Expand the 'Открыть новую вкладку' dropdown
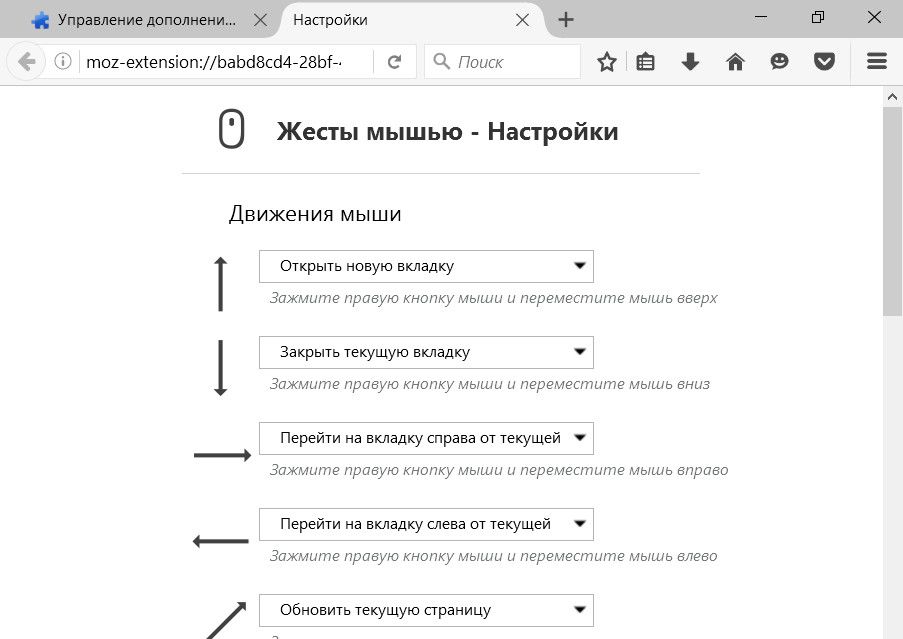Image resolution: width=903 pixels, height=639 pixels. click(x=426, y=267)
